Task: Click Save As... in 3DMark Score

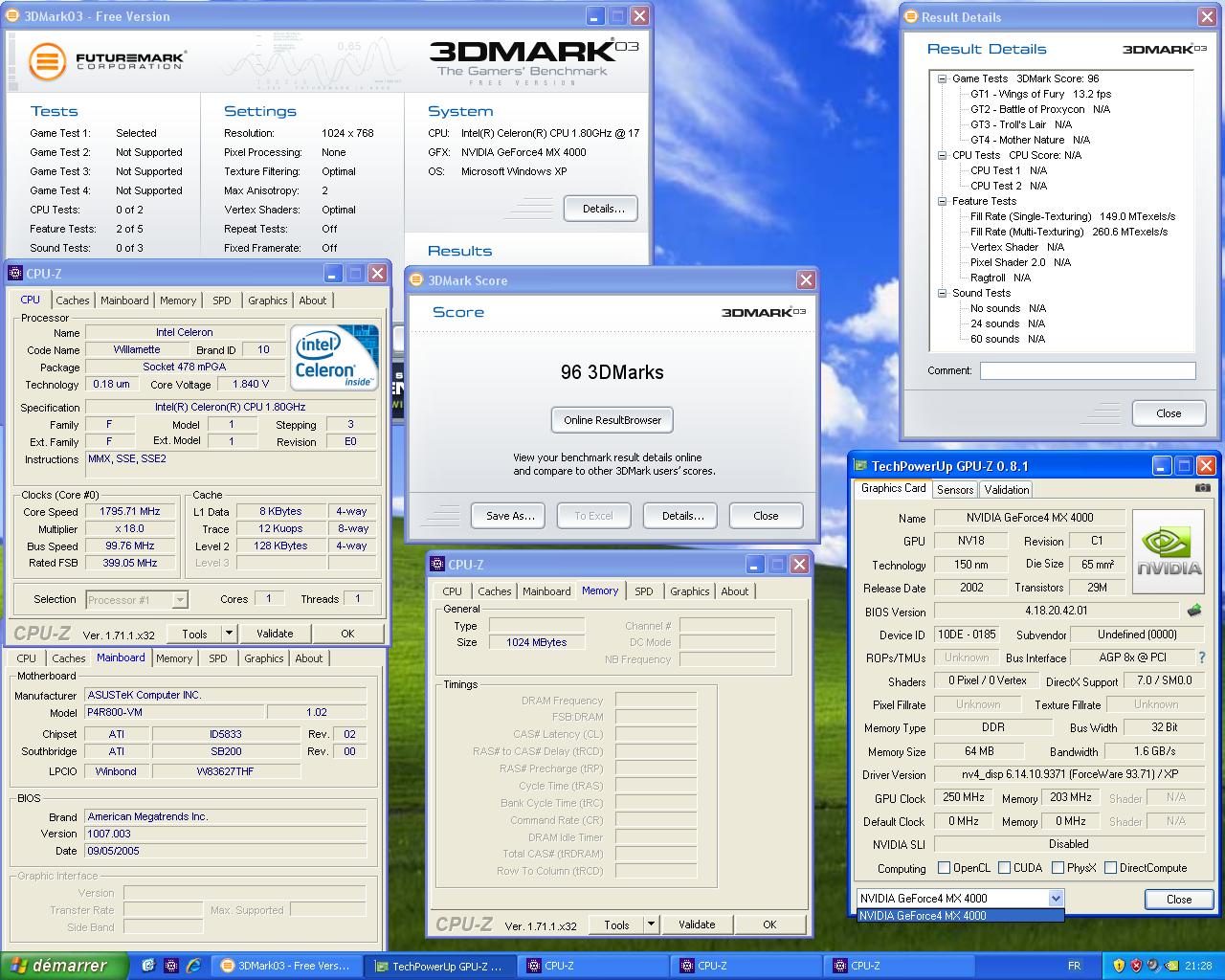Action: coord(508,515)
